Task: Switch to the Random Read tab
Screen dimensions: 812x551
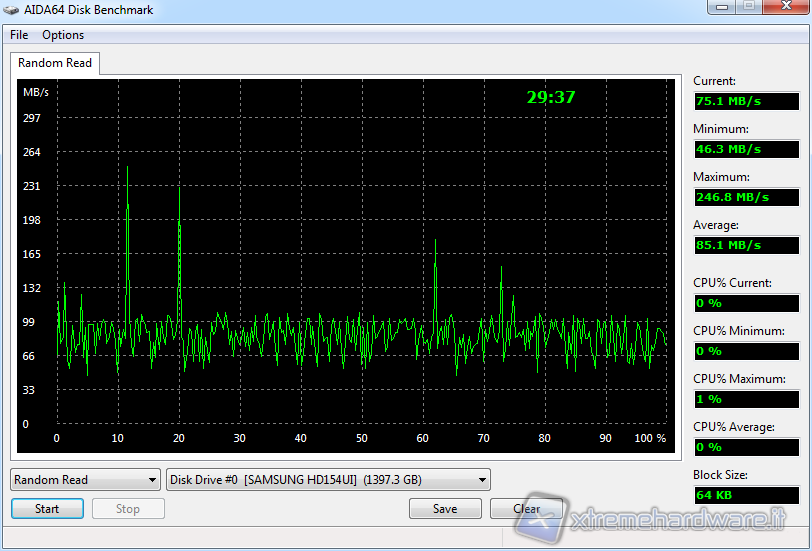Action: [55, 63]
